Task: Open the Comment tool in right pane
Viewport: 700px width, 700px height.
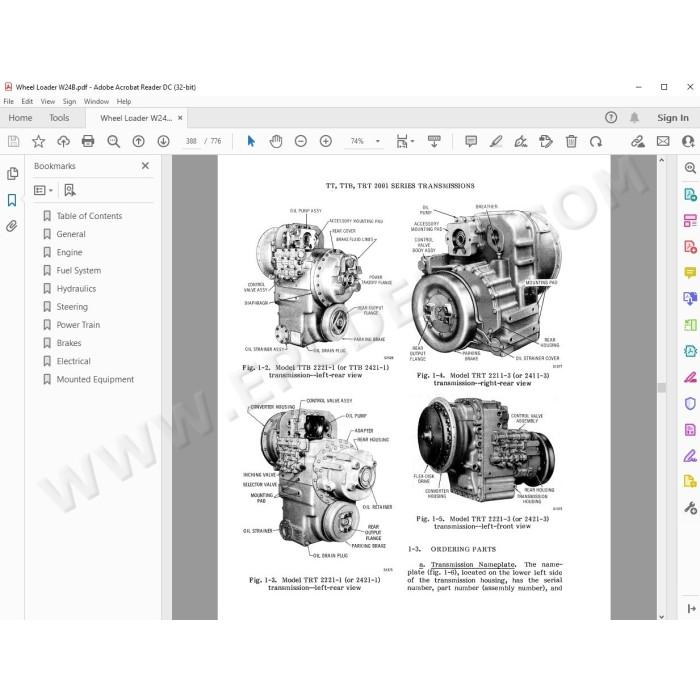Action: coord(690,273)
